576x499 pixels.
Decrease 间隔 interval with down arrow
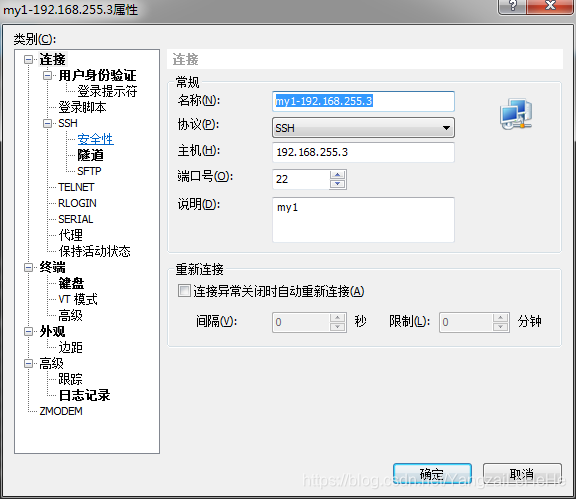point(338,327)
